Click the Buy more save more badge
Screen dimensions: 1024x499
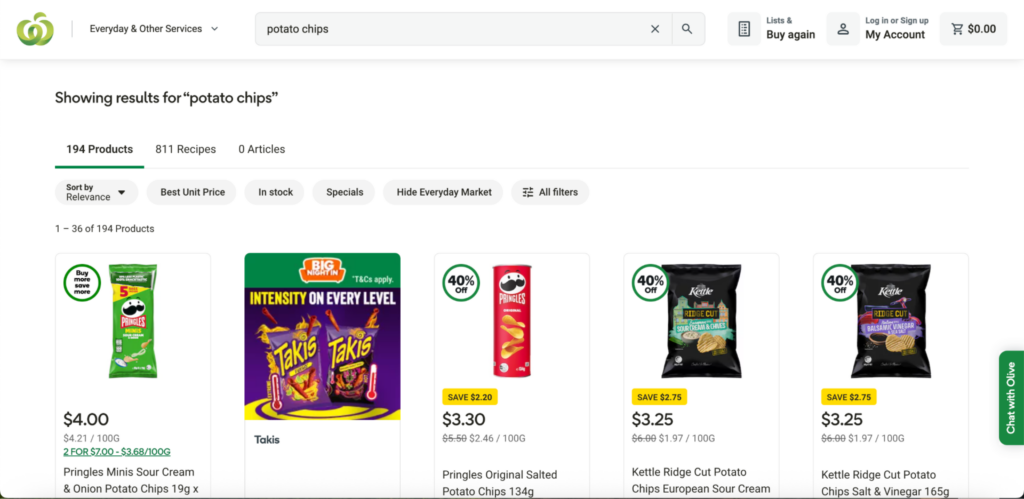(x=82, y=282)
